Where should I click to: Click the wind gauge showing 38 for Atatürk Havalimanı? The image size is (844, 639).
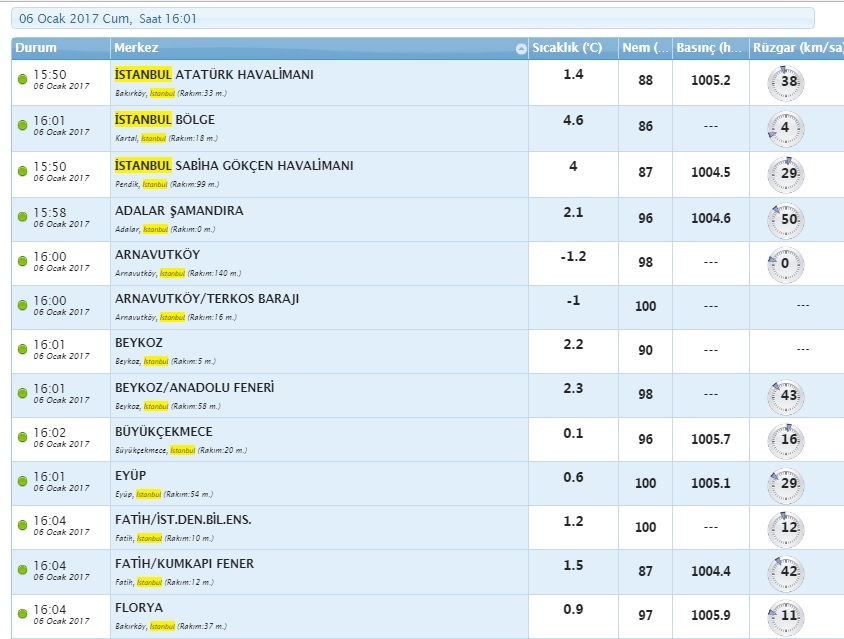point(785,83)
